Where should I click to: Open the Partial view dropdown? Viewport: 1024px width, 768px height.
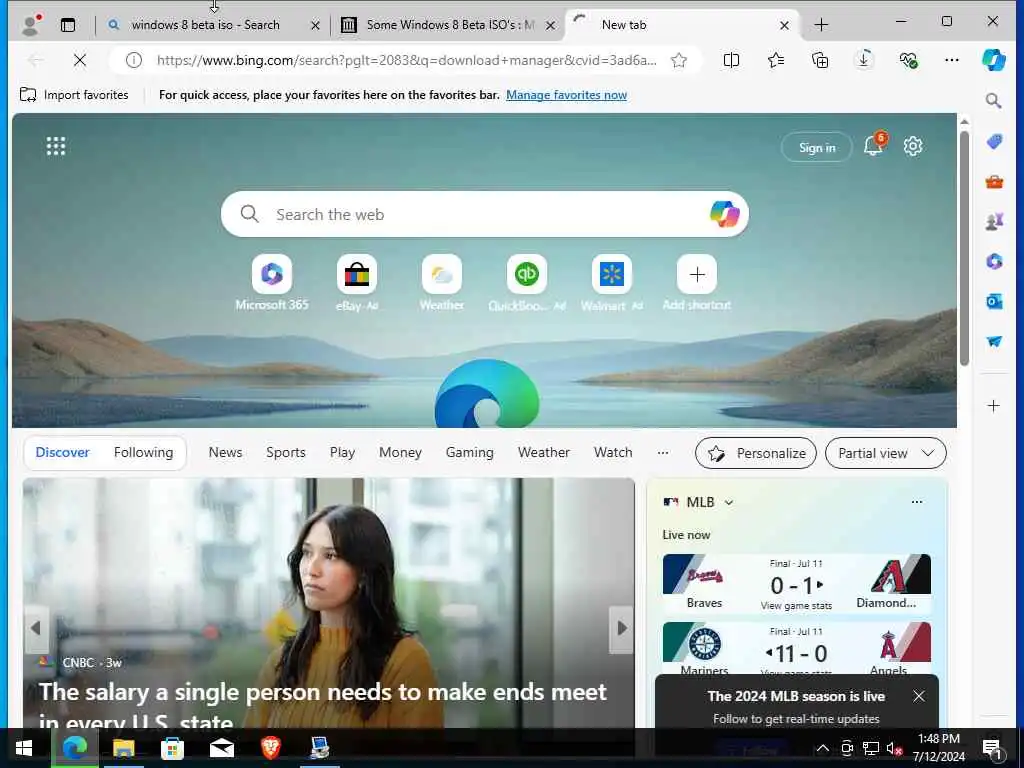tap(886, 453)
